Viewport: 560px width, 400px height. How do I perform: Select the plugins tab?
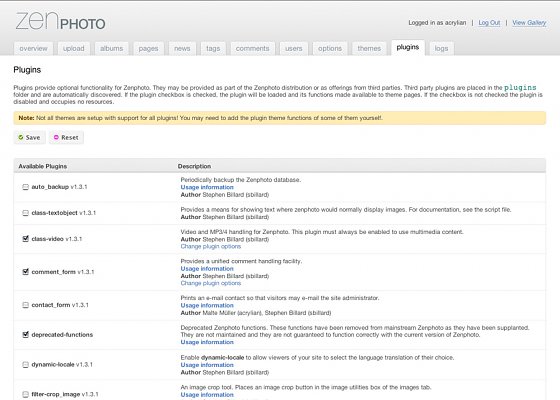tap(408, 48)
